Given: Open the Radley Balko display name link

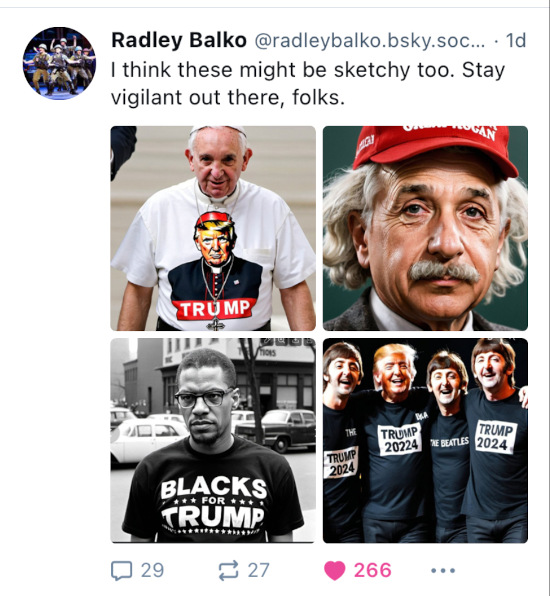Looking at the screenshot, I should tap(179, 40).
